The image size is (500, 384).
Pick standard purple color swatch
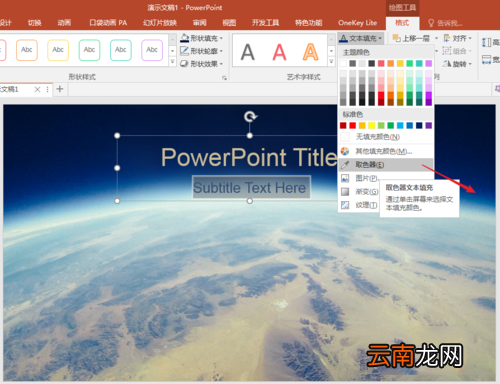(x=429, y=125)
